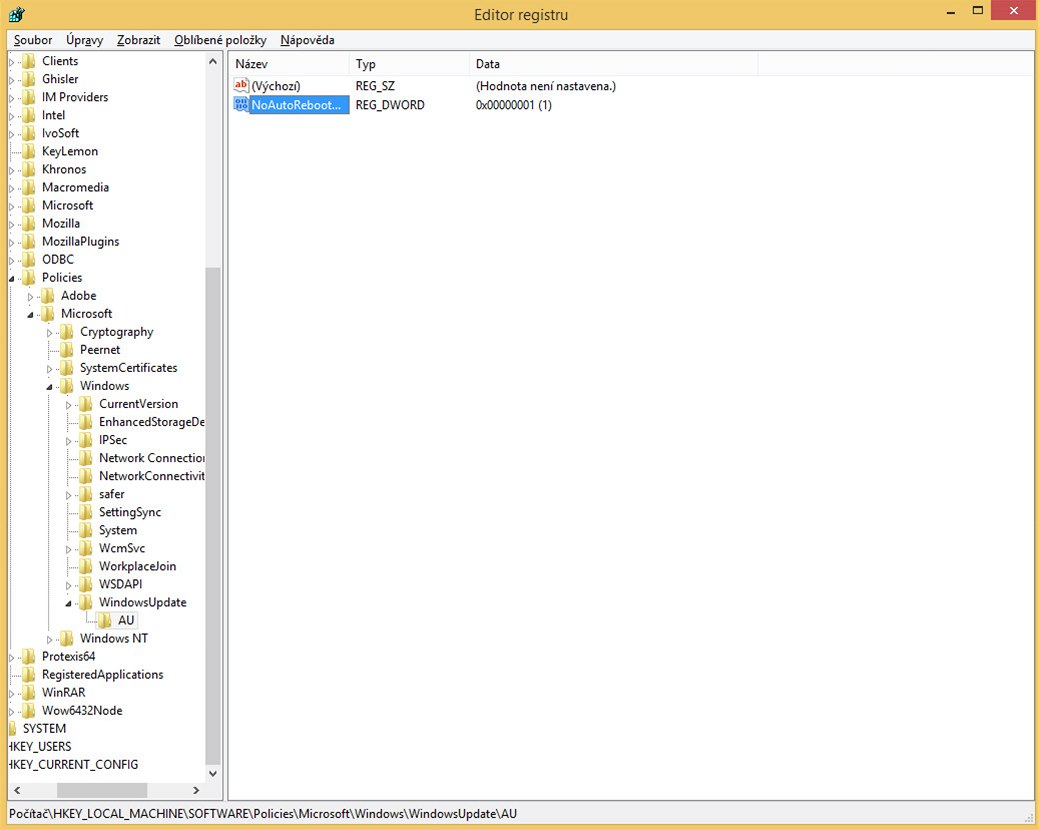
Task: Click the Data column header
Action: [612, 64]
